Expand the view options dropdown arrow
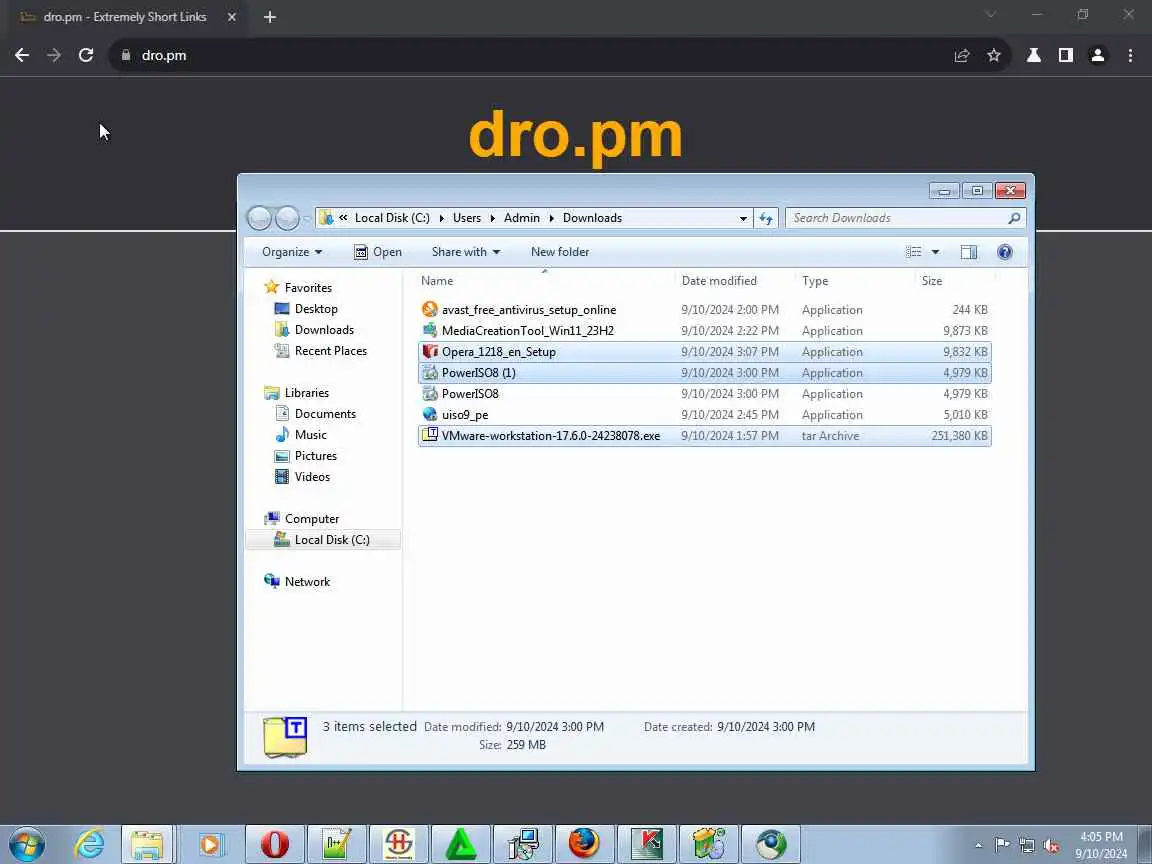The height and width of the screenshot is (864, 1152). pyautogui.click(x=935, y=252)
